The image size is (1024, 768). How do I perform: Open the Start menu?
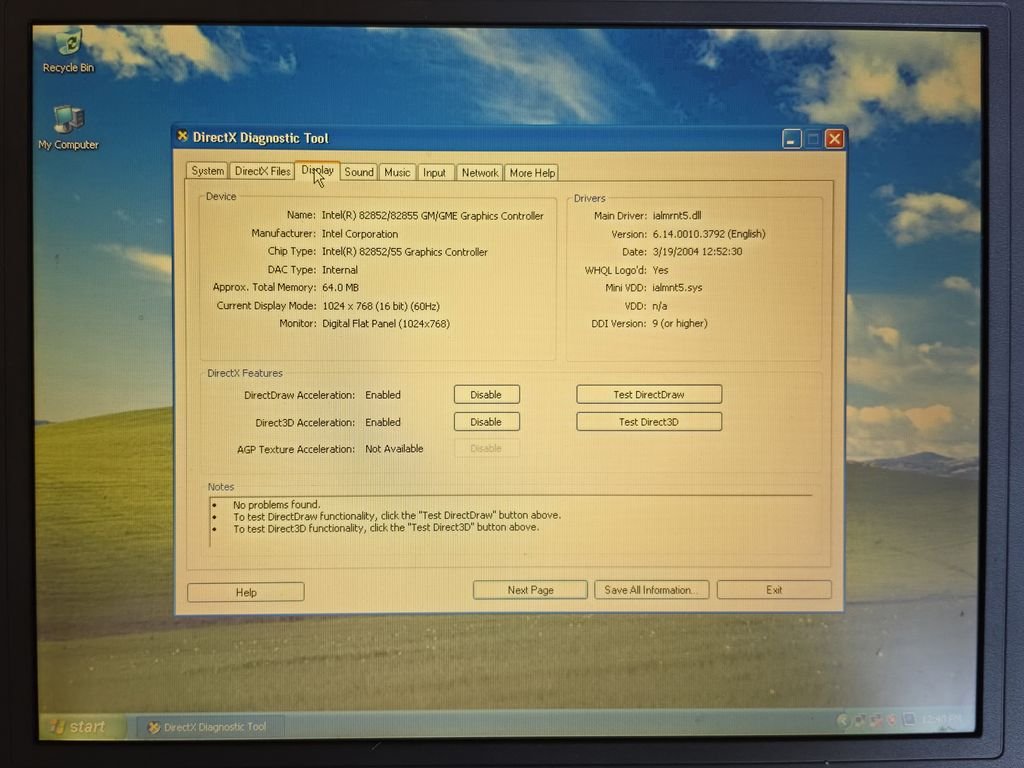82,726
